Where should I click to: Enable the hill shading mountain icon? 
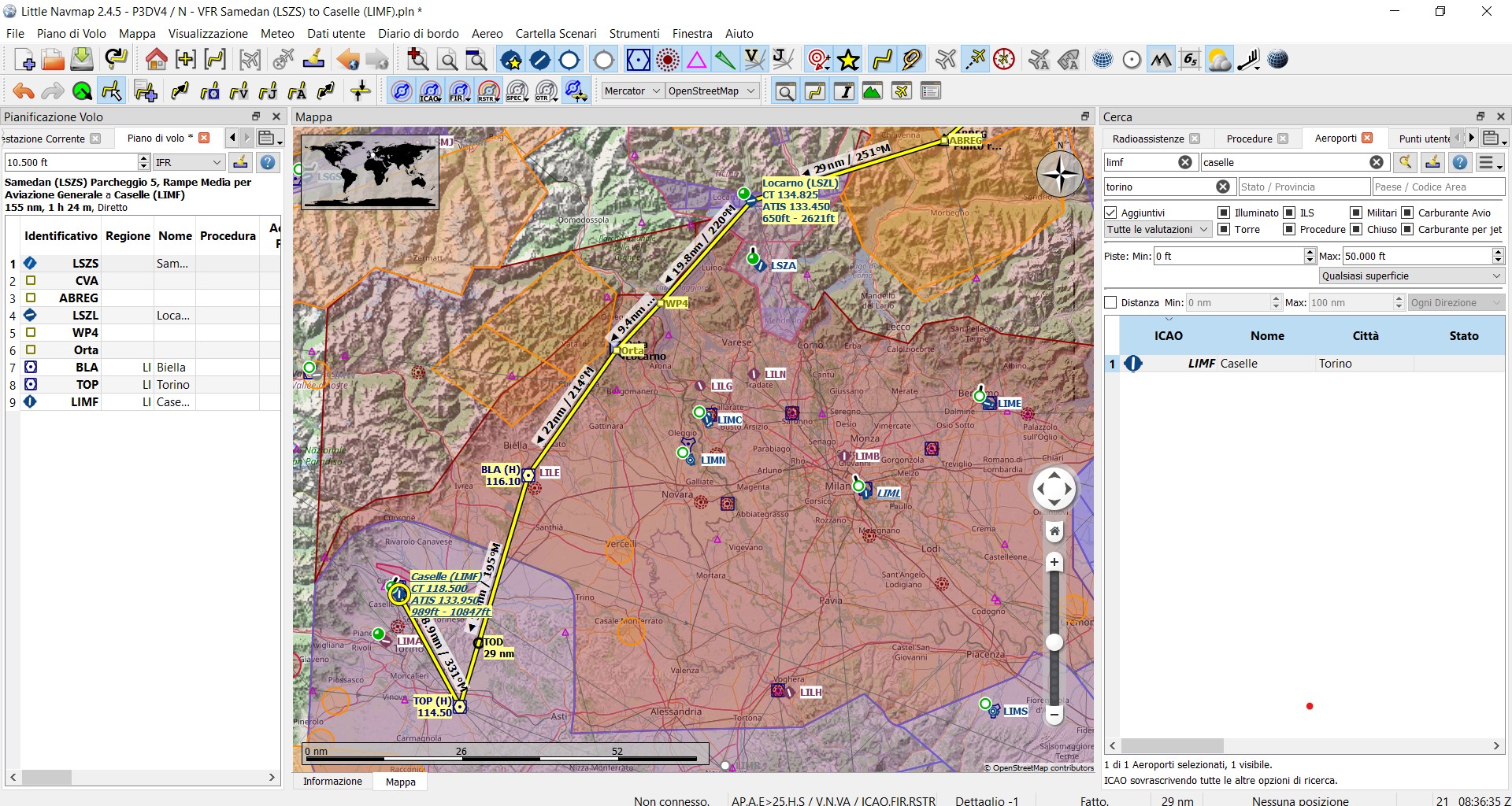click(1162, 59)
